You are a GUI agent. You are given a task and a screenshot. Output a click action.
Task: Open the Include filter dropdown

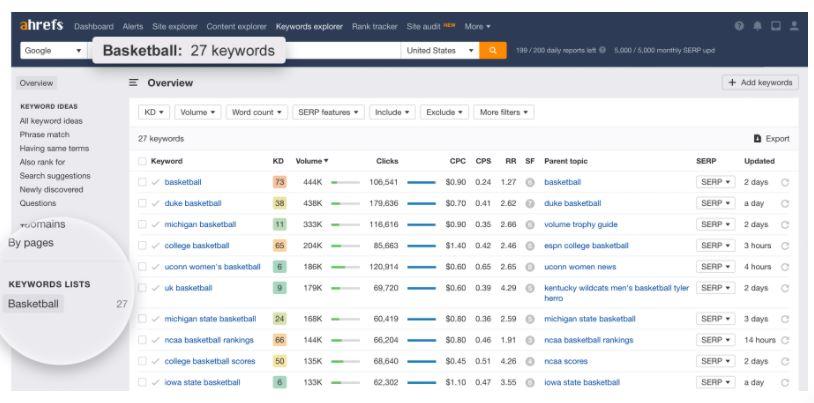point(392,112)
